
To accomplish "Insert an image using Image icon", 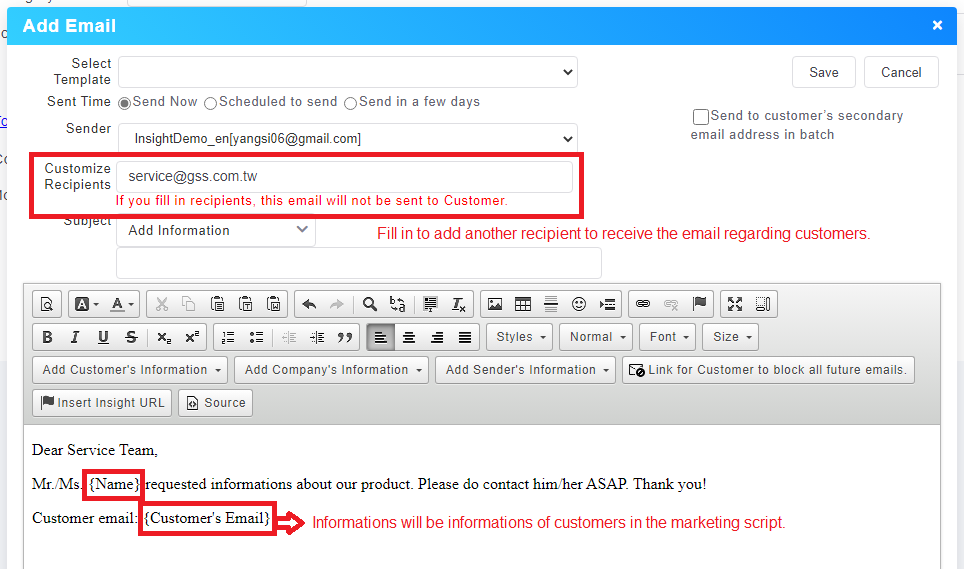I will 495,304.
